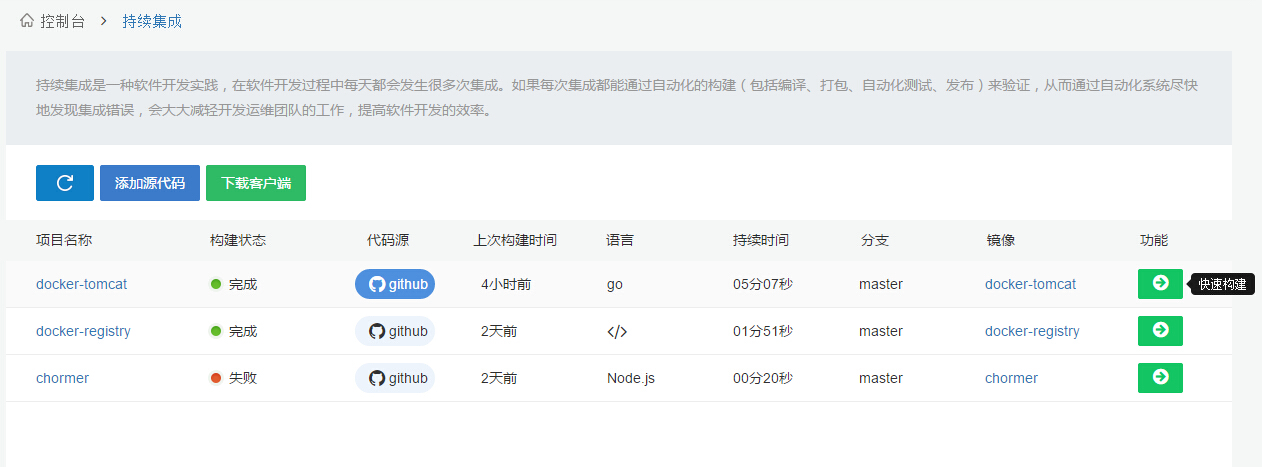The width and height of the screenshot is (1262, 467).
Task: Click 下载客户端 button
Action: [x=256, y=183]
